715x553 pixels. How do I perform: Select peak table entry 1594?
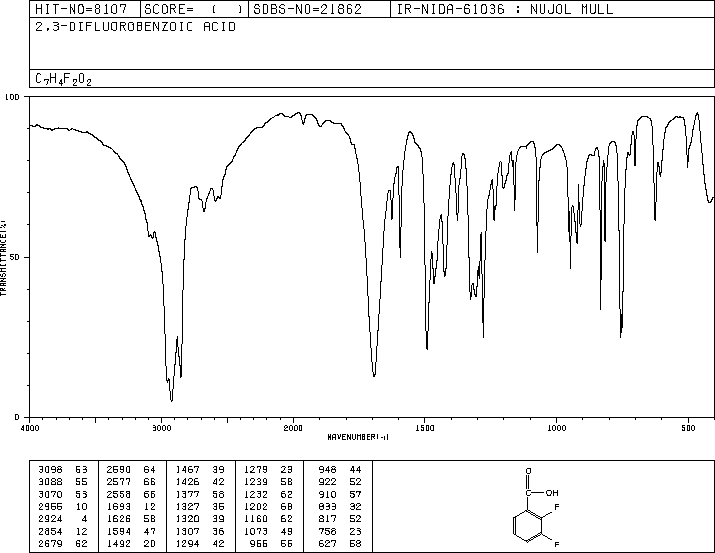point(131,531)
